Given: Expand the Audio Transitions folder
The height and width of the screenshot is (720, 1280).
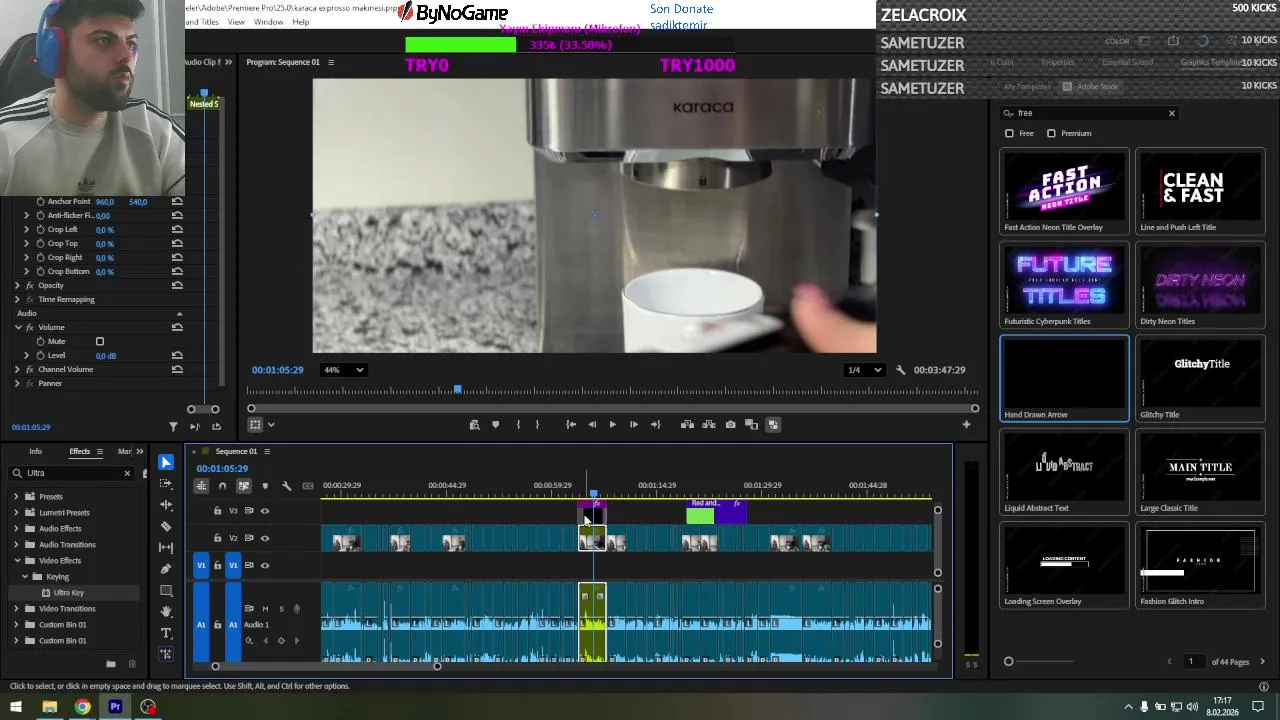Looking at the screenshot, I should 16,545.
